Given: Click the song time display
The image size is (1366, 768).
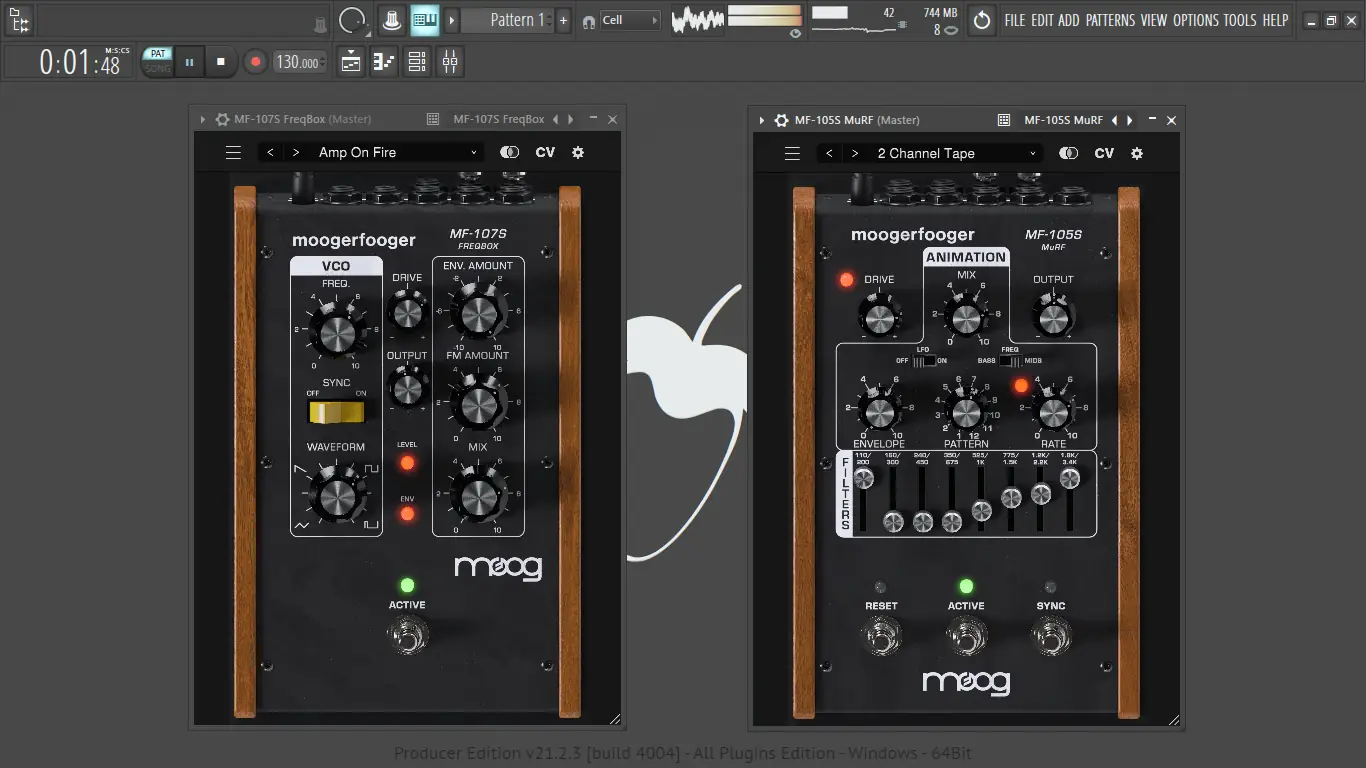Looking at the screenshot, I should (x=79, y=62).
